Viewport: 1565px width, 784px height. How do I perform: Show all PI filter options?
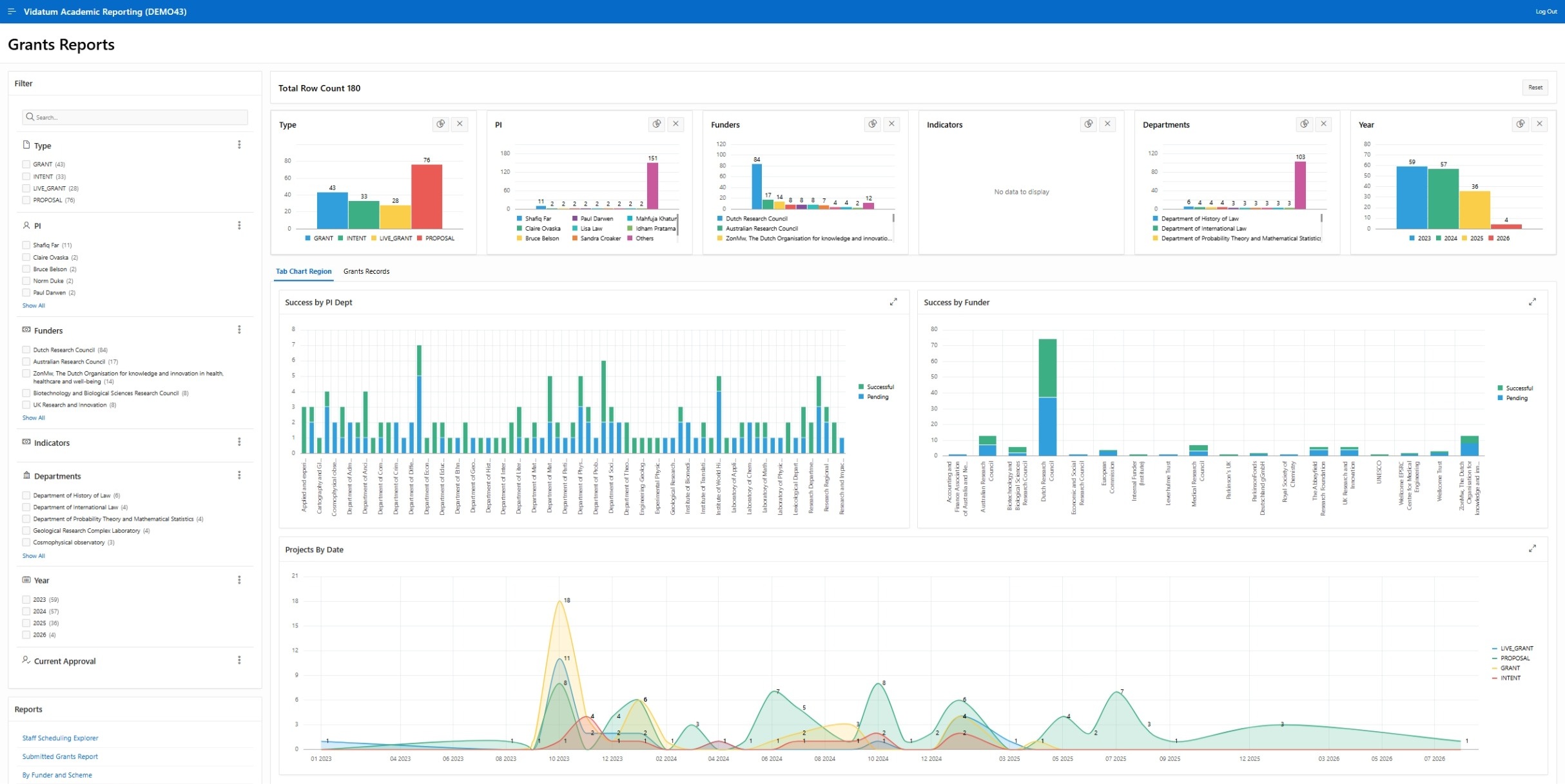34,306
